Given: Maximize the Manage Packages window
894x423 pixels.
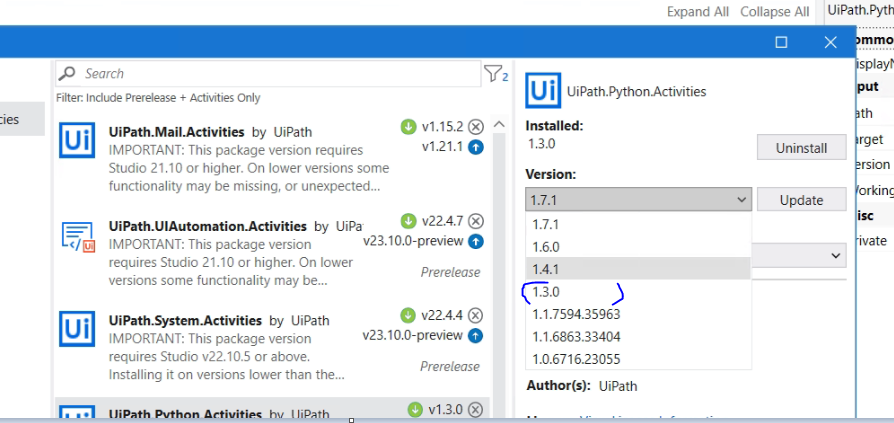Looking at the screenshot, I should click(x=782, y=42).
